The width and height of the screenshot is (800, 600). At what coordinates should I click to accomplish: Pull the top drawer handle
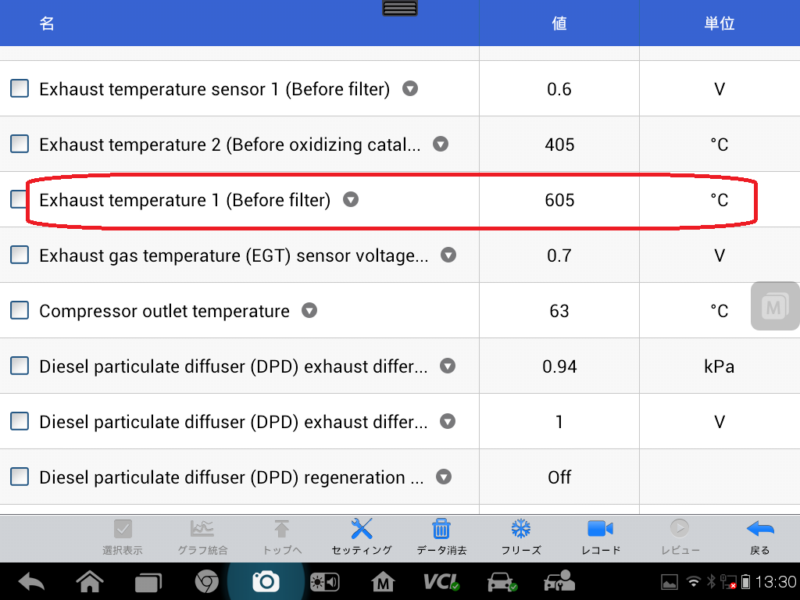(399, 8)
